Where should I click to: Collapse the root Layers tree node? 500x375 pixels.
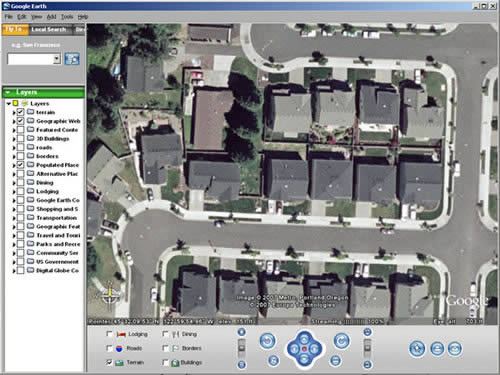point(9,104)
